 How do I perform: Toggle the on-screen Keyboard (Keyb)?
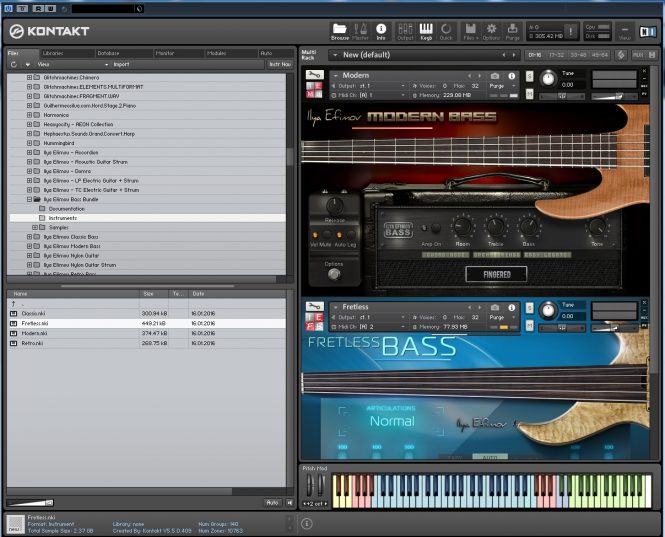(x=426, y=32)
